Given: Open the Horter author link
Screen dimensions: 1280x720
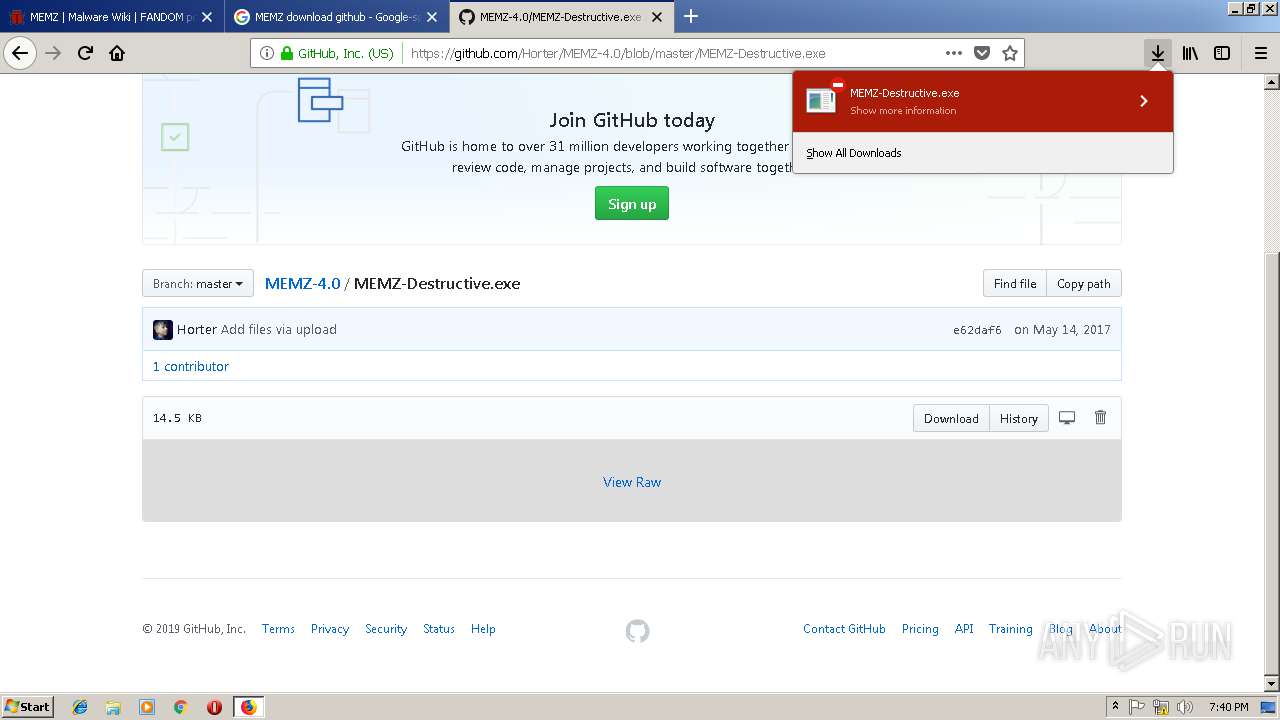Looking at the screenshot, I should tap(197, 330).
